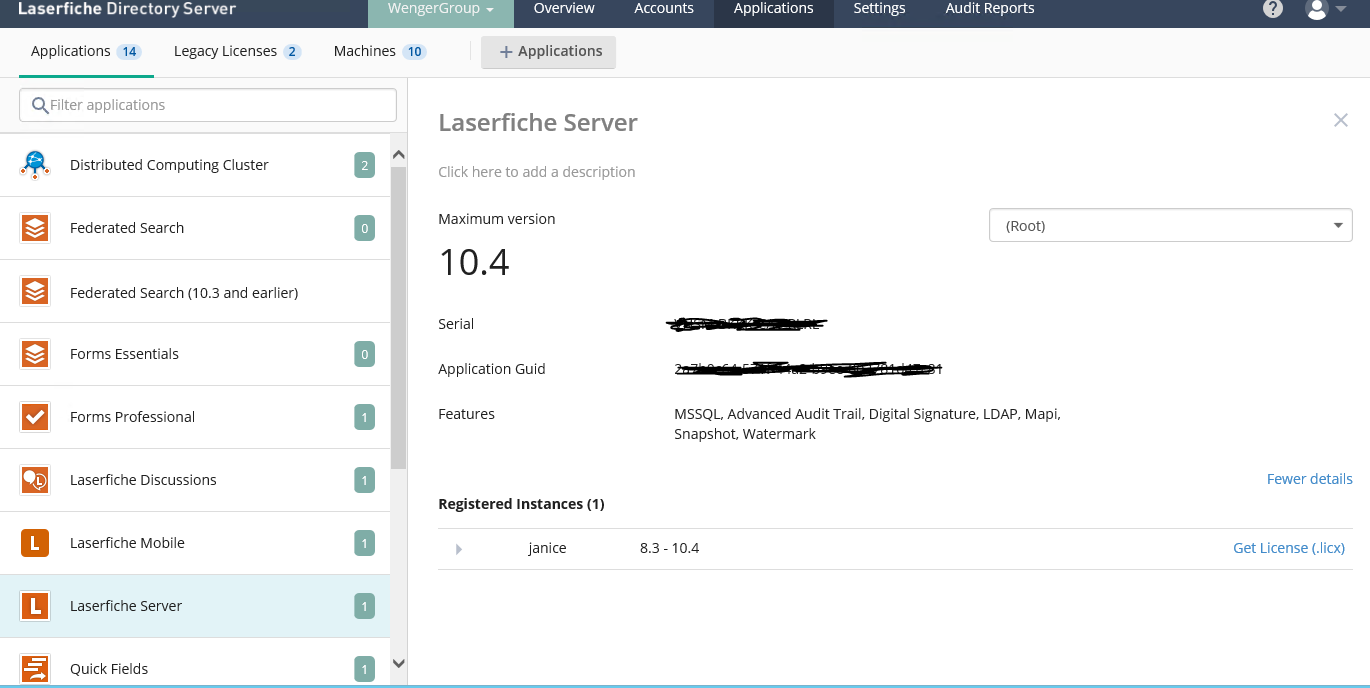Screen dimensions: 1370x688
Task: Click the Fewer details link
Action: (1309, 479)
